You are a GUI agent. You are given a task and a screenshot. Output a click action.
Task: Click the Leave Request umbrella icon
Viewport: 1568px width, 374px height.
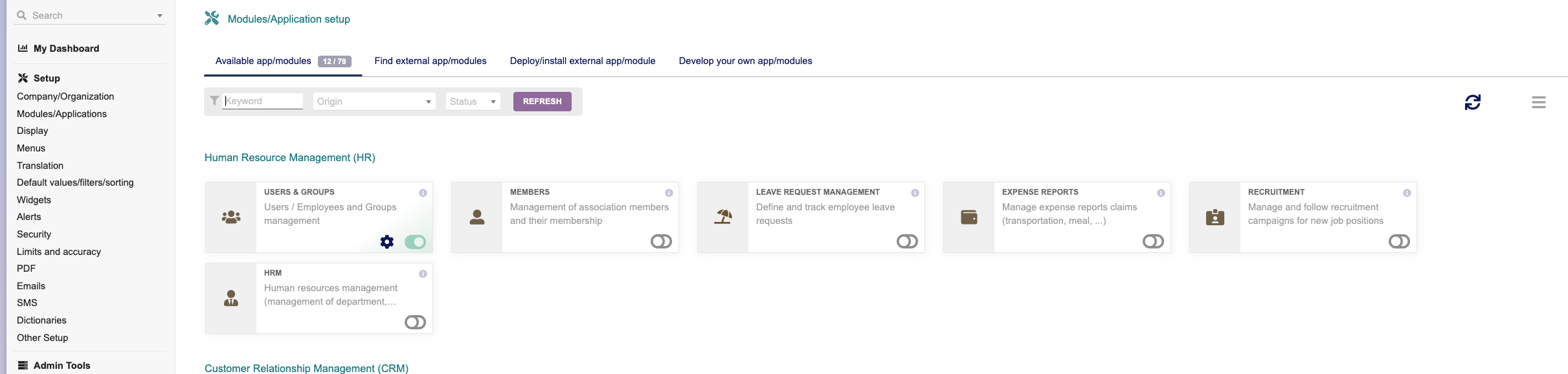pyautogui.click(x=722, y=217)
